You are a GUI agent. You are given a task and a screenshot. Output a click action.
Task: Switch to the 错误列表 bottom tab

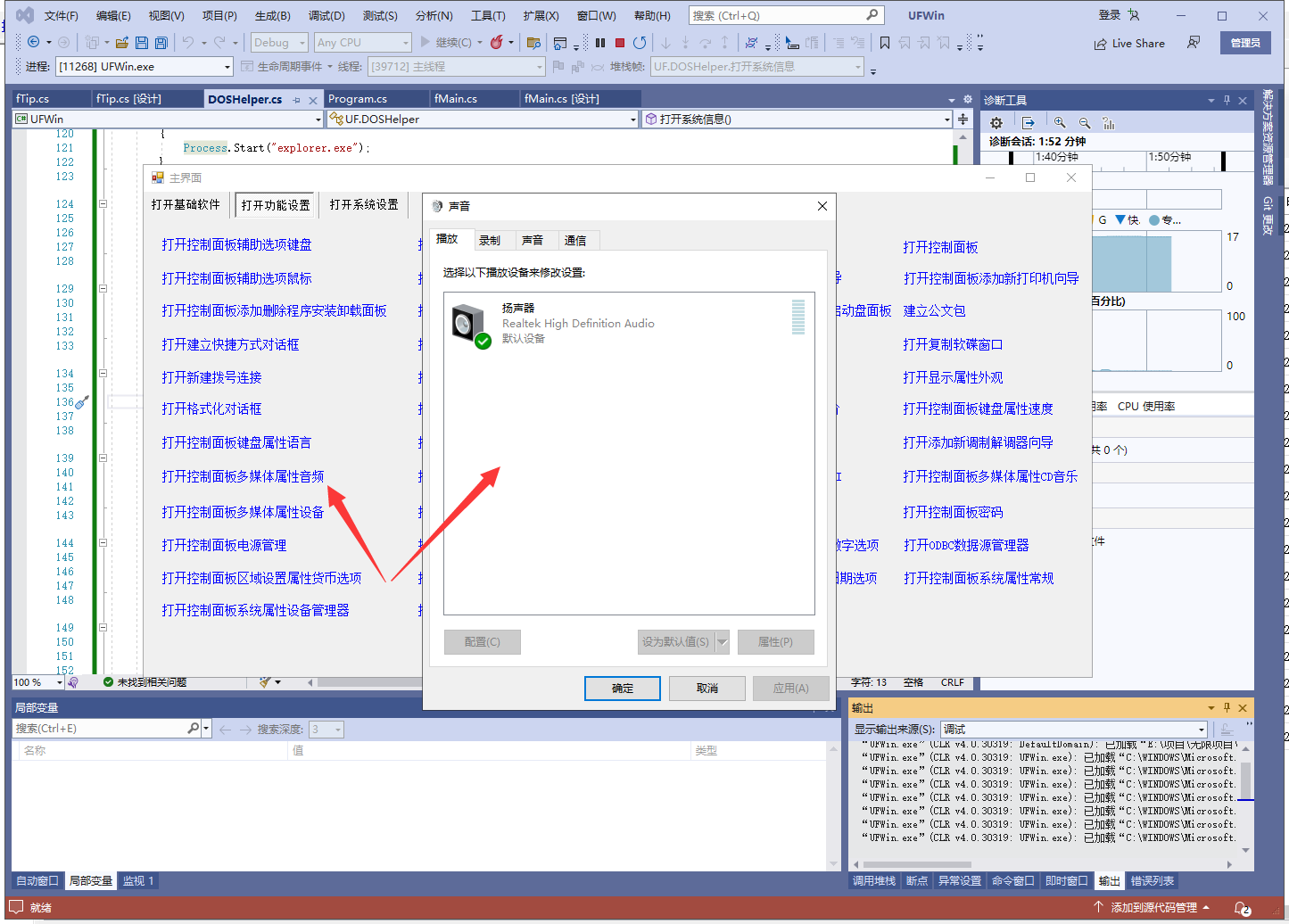tap(1153, 881)
